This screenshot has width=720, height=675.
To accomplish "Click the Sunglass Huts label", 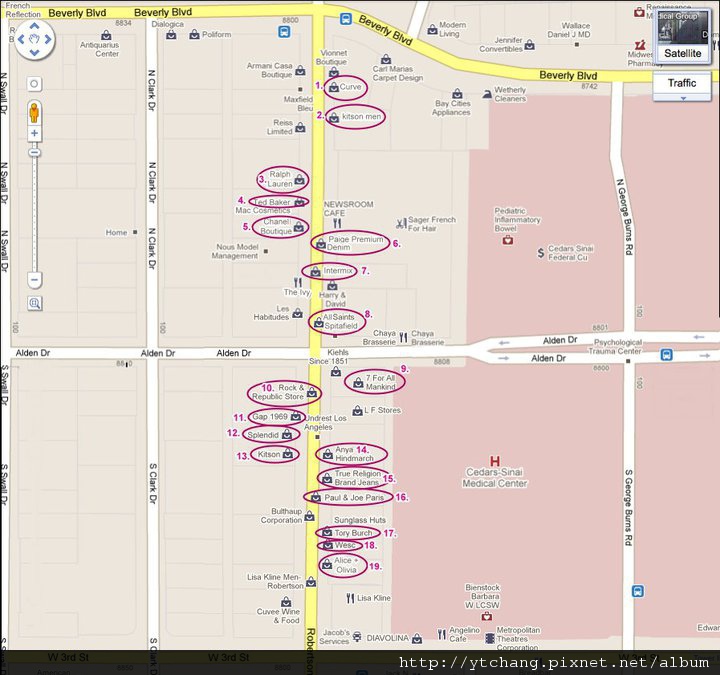I will pos(360,520).
